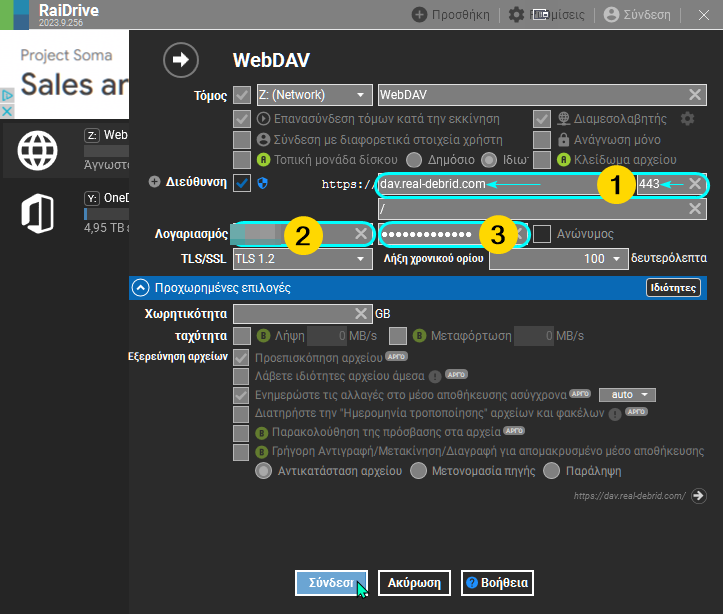Select the Αντικατάσταση αρχείου radio button
This screenshot has width=723, height=614.
pyautogui.click(x=263, y=471)
